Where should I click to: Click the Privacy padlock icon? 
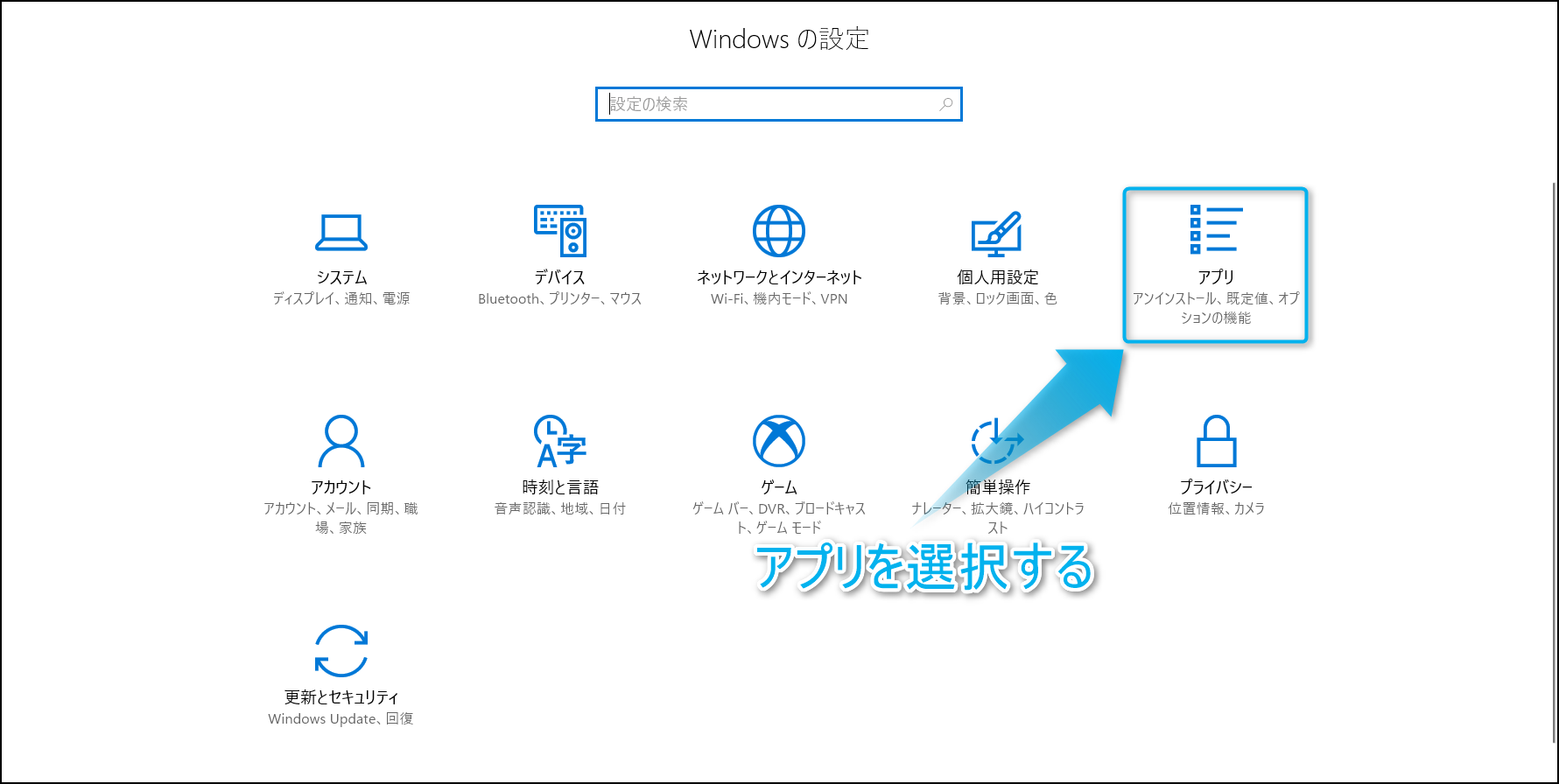(x=1216, y=441)
